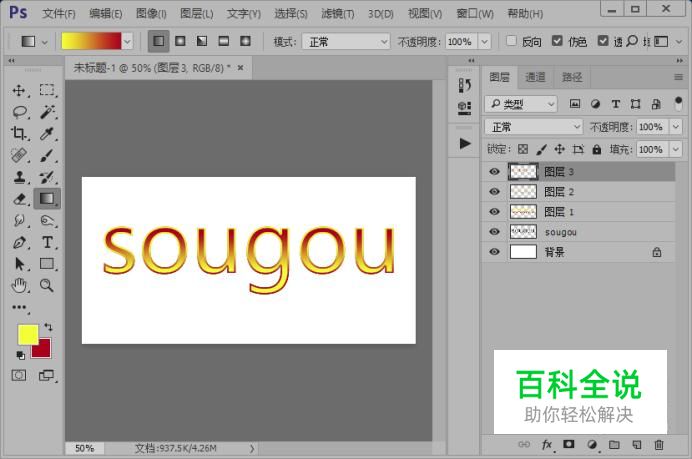This screenshot has height=459, width=692.
Task: Select the Pen tool
Action: [x=19, y=242]
